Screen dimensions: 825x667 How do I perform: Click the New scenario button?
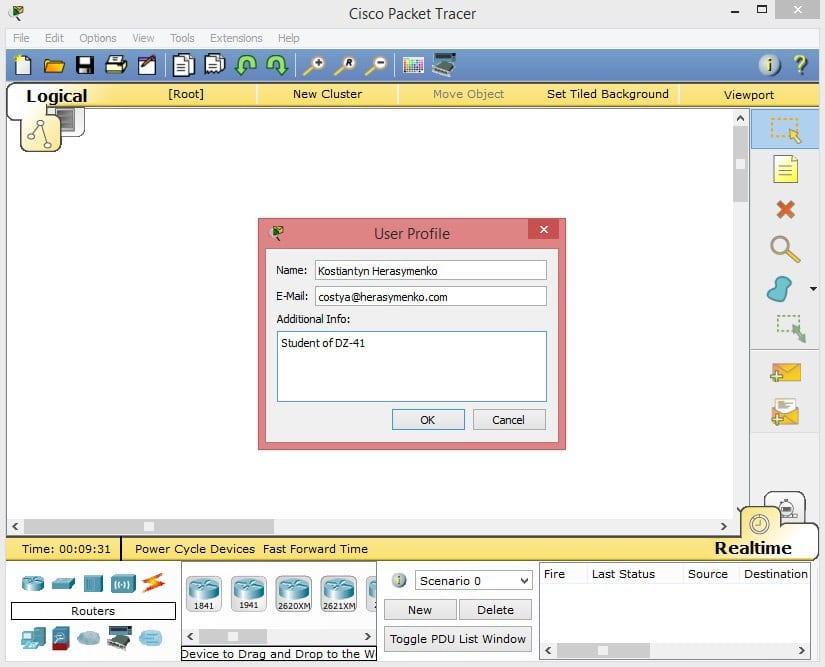click(x=420, y=610)
